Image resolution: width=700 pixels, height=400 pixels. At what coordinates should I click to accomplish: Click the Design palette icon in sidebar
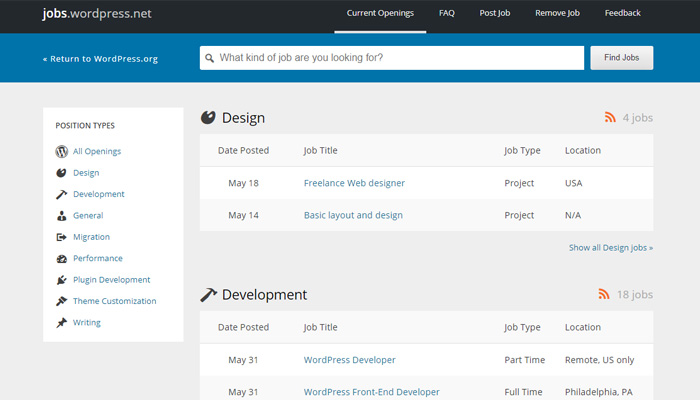point(61,173)
